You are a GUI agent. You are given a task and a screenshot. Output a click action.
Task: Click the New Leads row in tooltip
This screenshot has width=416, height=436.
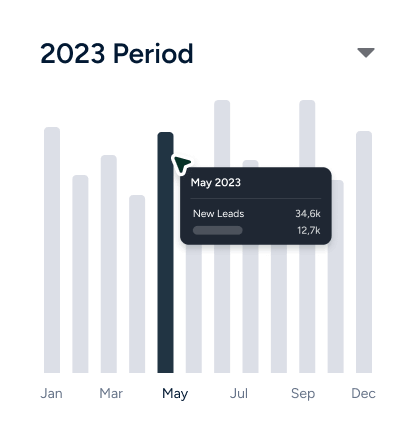click(x=257, y=213)
